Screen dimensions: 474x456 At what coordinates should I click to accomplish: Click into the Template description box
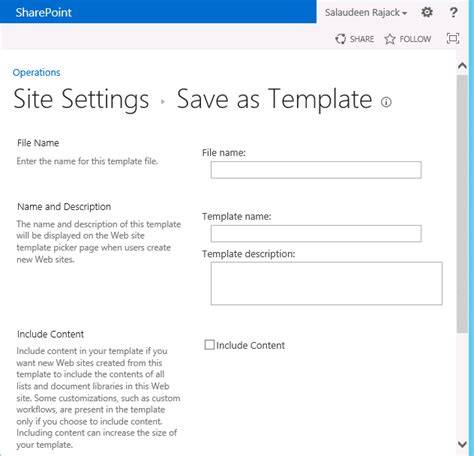coord(327,283)
